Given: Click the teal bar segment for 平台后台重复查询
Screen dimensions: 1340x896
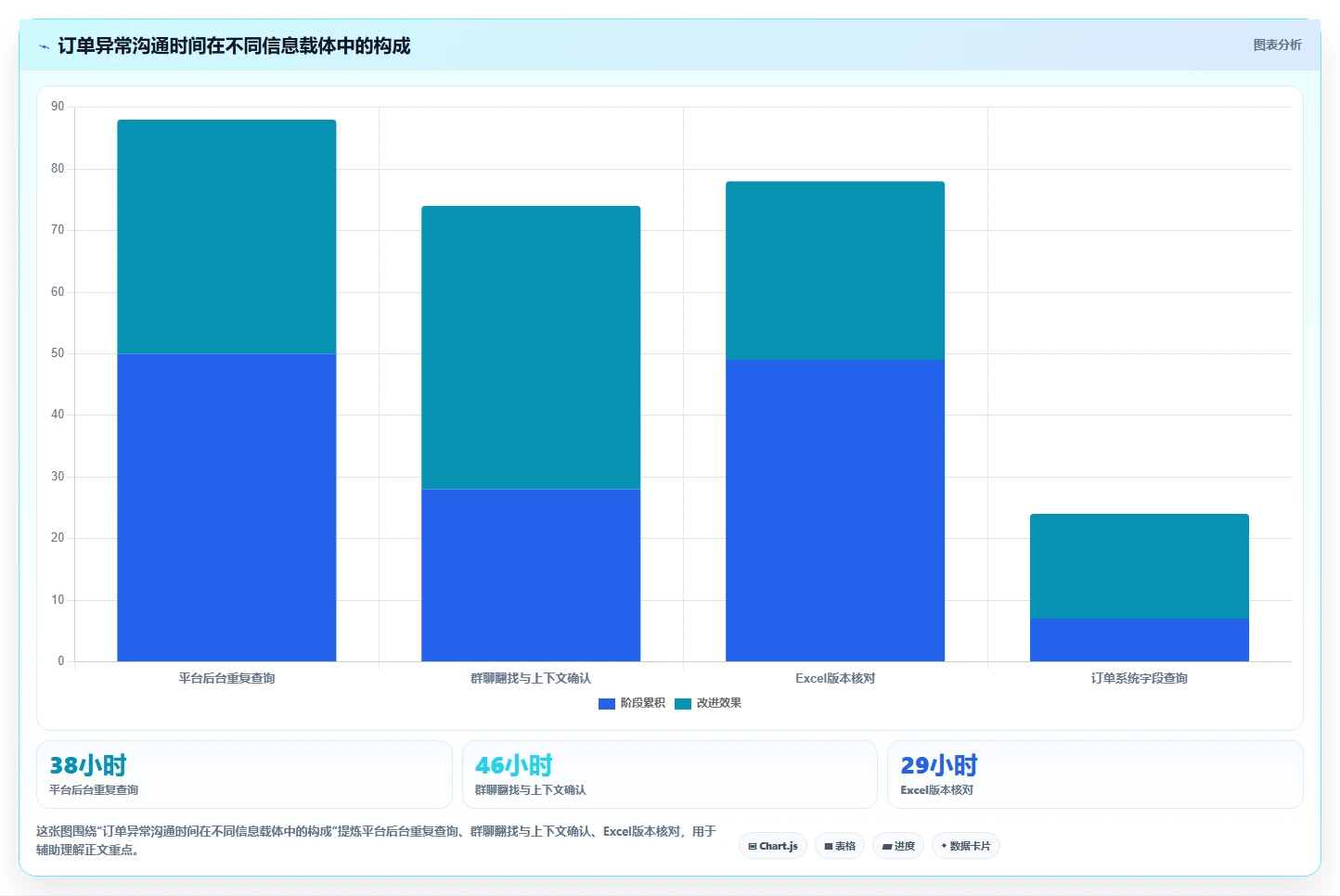Looking at the screenshot, I should [226, 237].
